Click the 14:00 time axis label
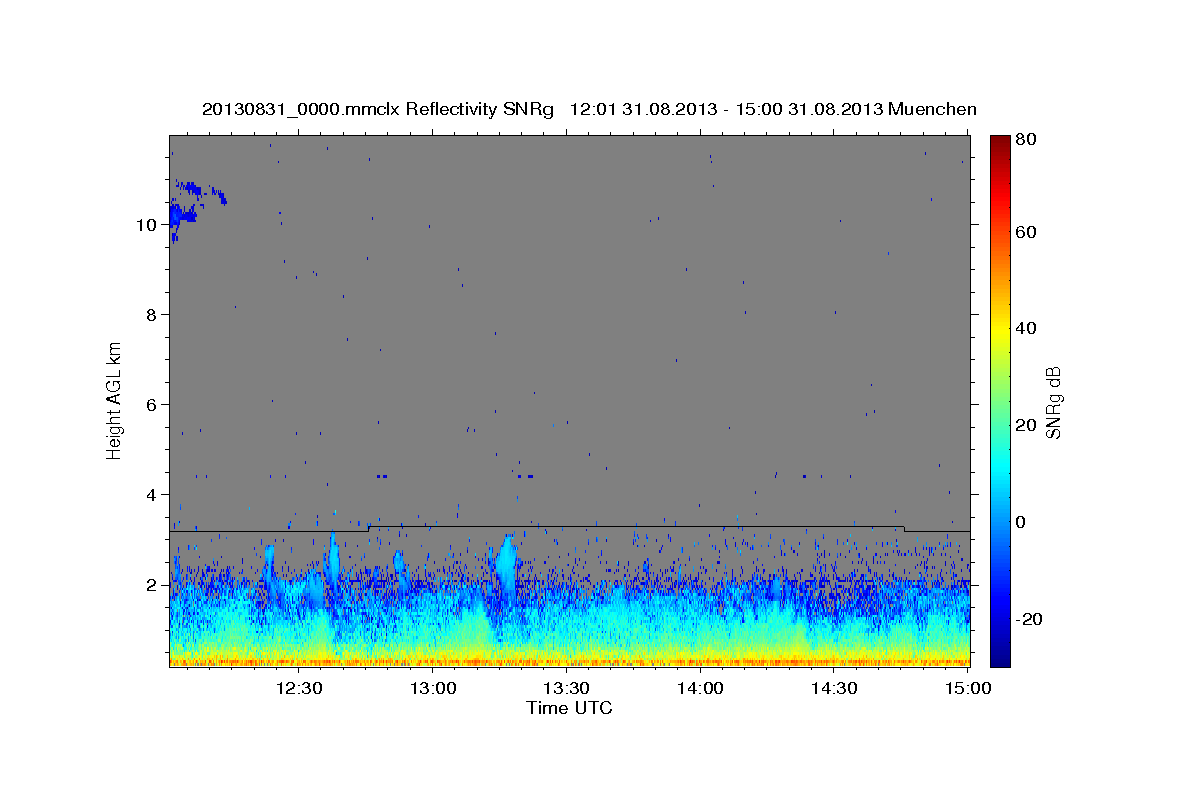The height and width of the screenshot is (800, 1200). [700, 689]
